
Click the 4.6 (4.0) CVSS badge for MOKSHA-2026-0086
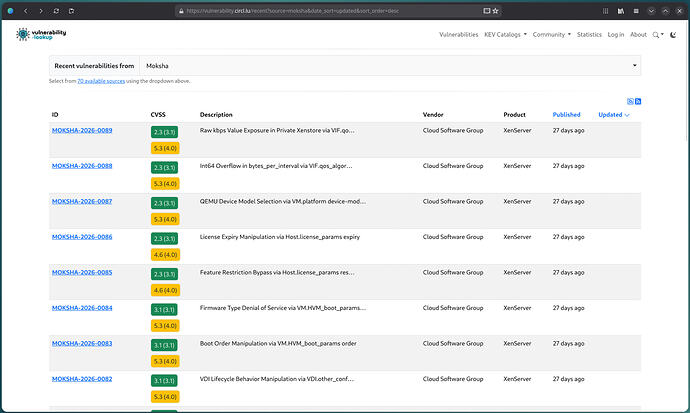(x=165, y=255)
